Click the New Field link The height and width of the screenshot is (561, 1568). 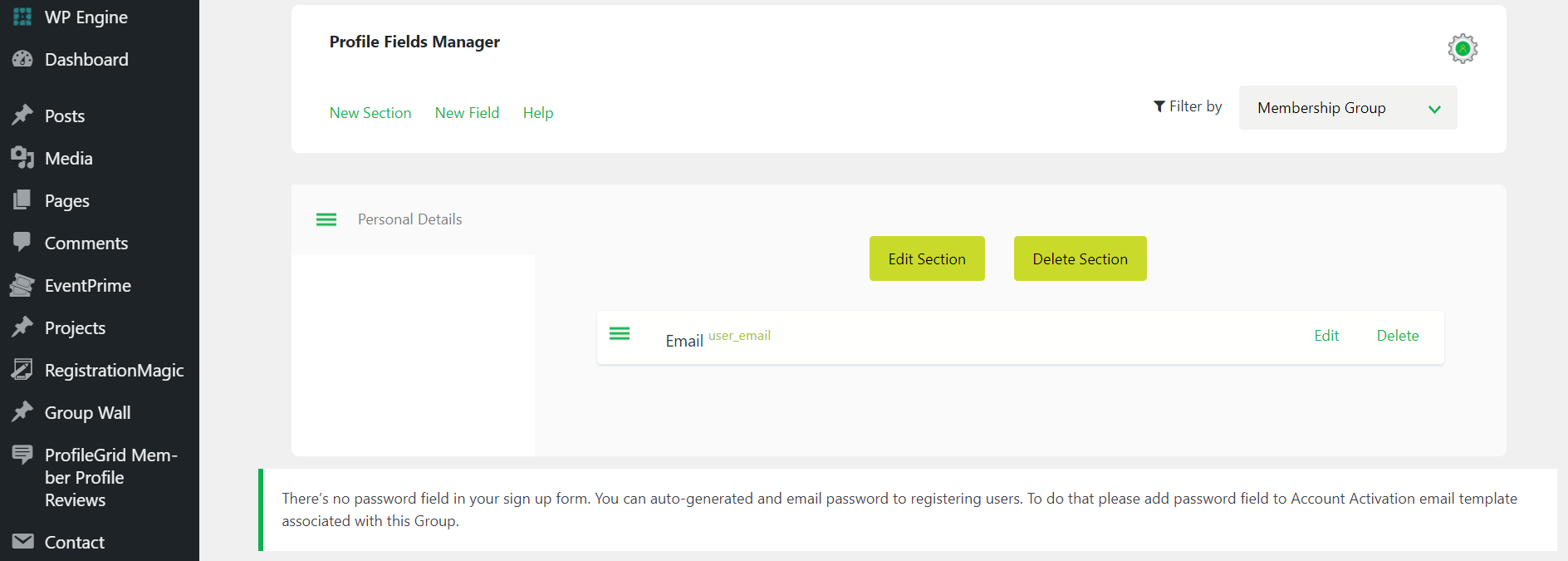click(x=467, y=113)
